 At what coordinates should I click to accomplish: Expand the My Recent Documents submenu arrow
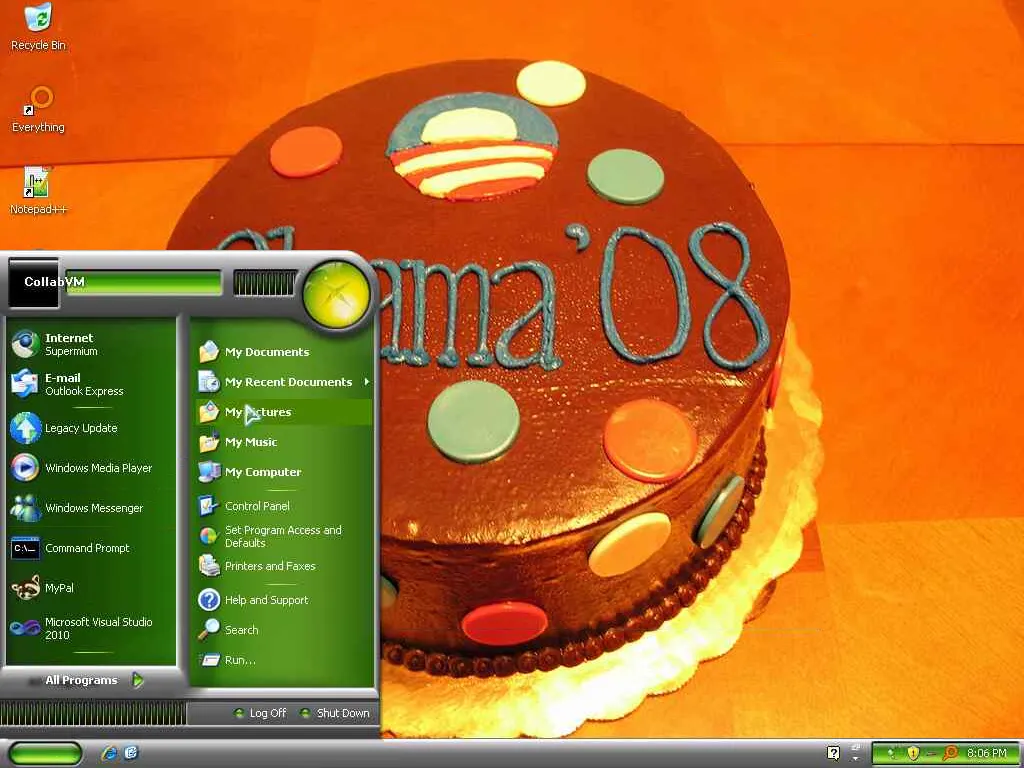point(367,381)
